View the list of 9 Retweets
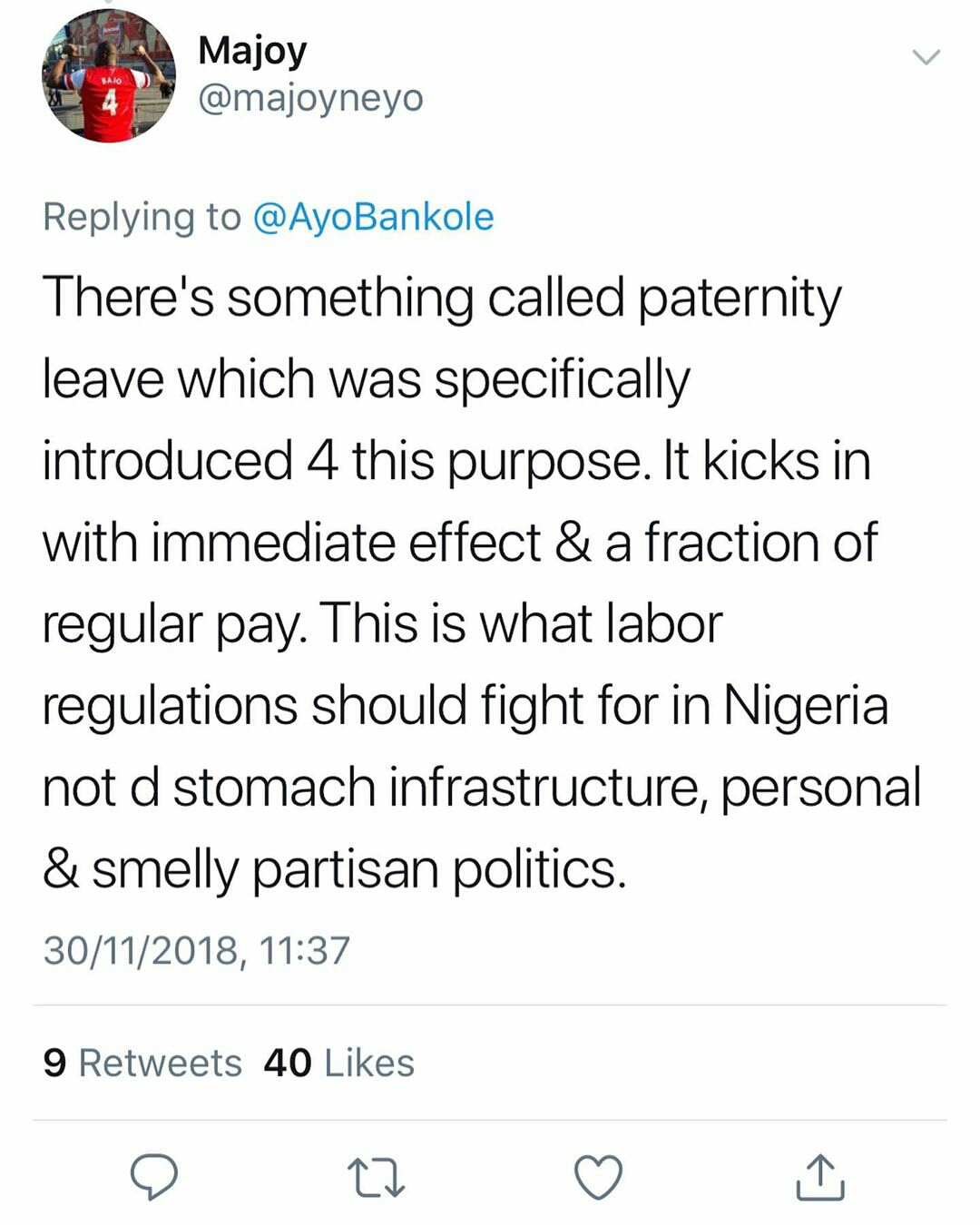The width and height of the screenshot is (980, 1225). [x=142, y=1063]
